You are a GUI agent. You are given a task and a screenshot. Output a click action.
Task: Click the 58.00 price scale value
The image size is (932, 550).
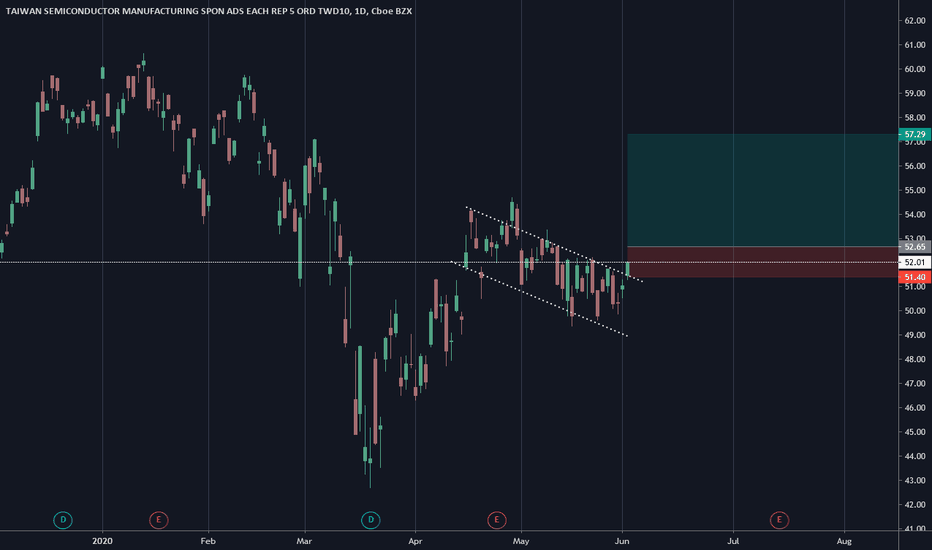click(x=915, y=118)
